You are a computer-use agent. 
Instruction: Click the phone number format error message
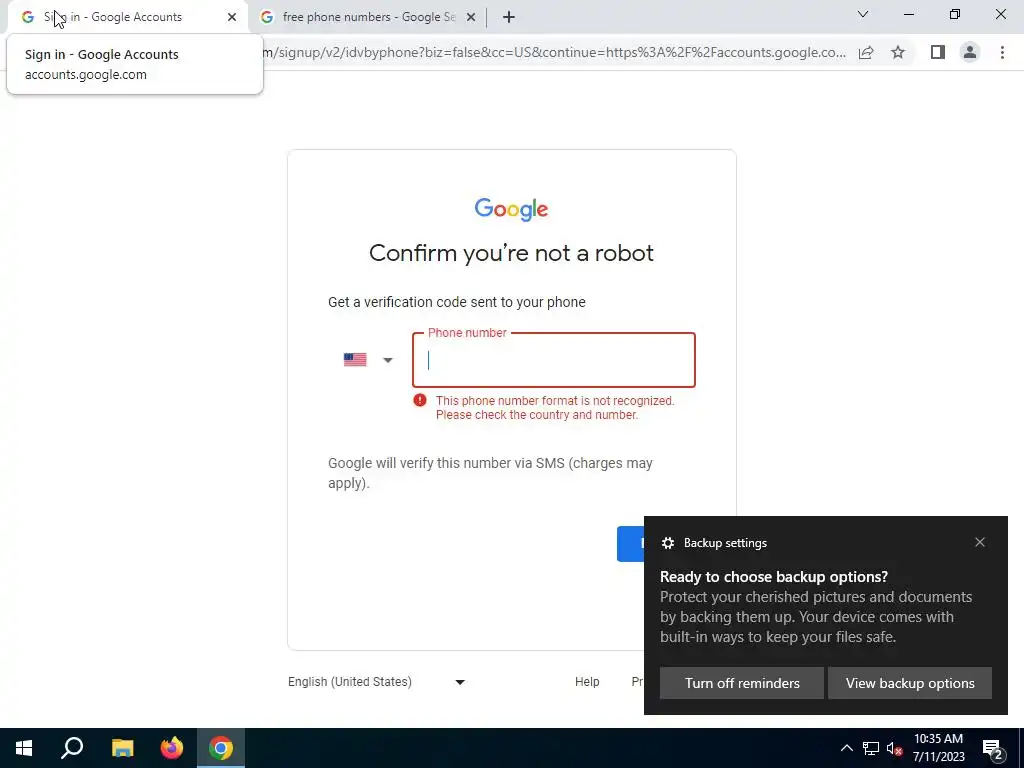555,408
